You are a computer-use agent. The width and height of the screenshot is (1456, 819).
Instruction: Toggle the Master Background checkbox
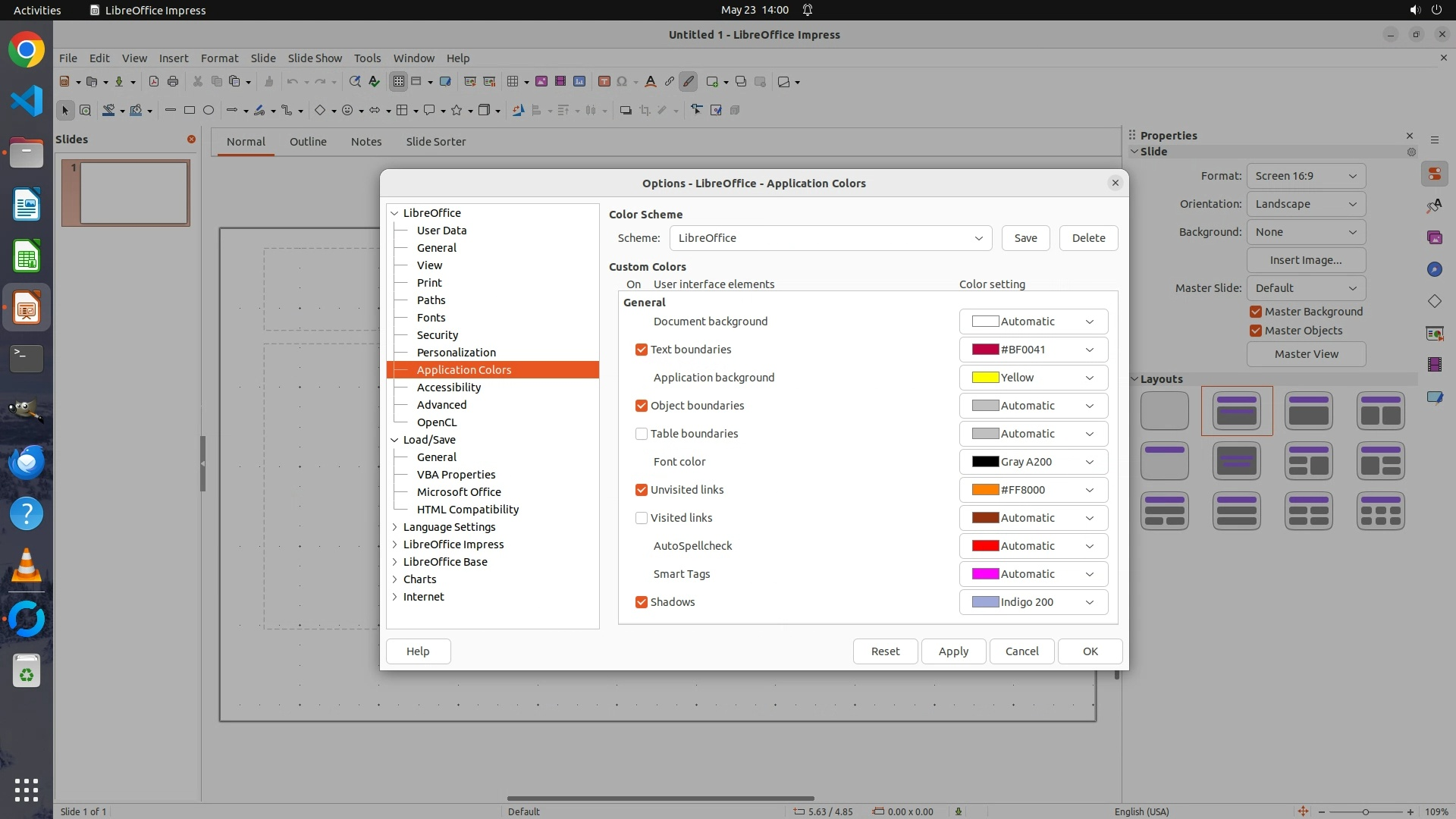[x=1256, y=312]
